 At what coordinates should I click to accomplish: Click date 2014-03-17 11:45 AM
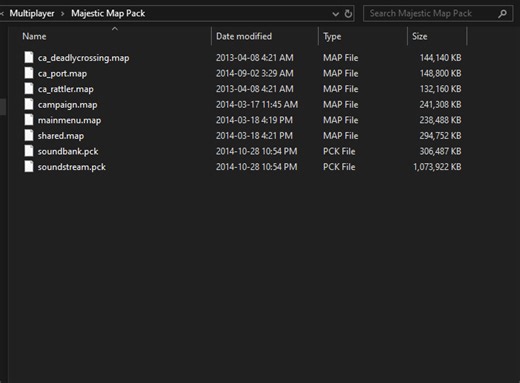(x=257, y=105)
